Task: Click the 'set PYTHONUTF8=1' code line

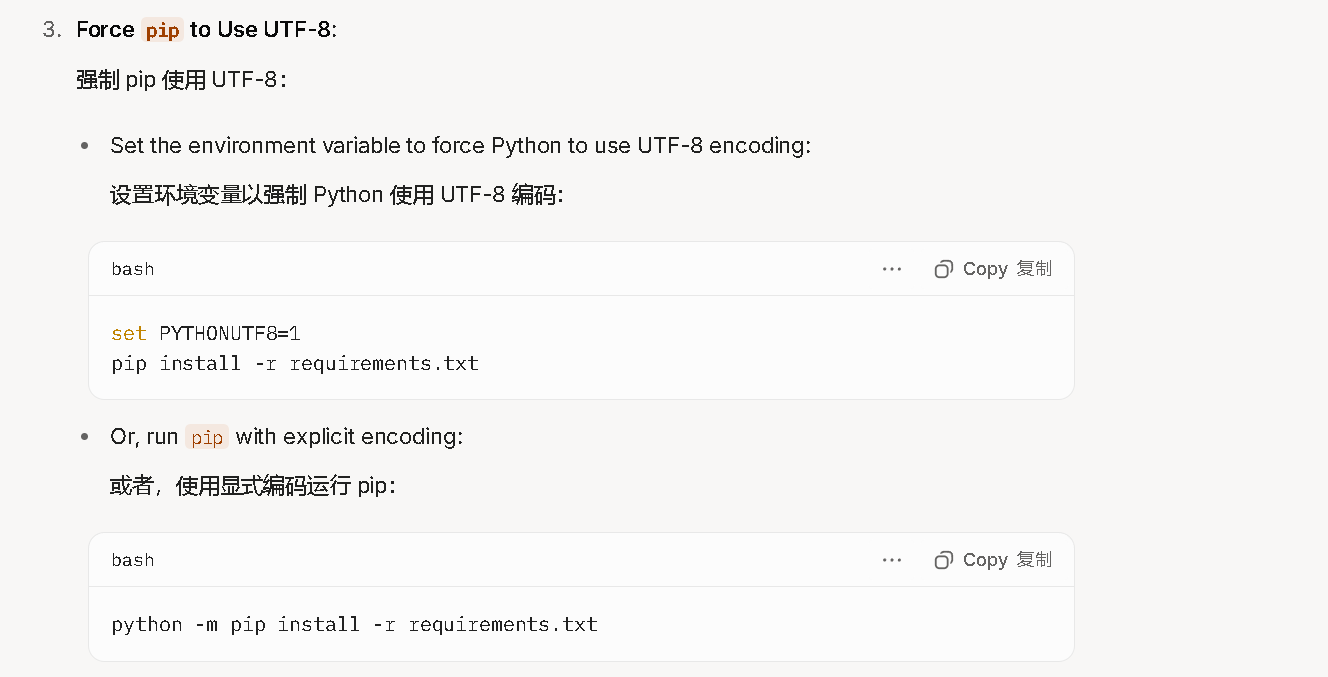Action: click(x=206, y=333)
